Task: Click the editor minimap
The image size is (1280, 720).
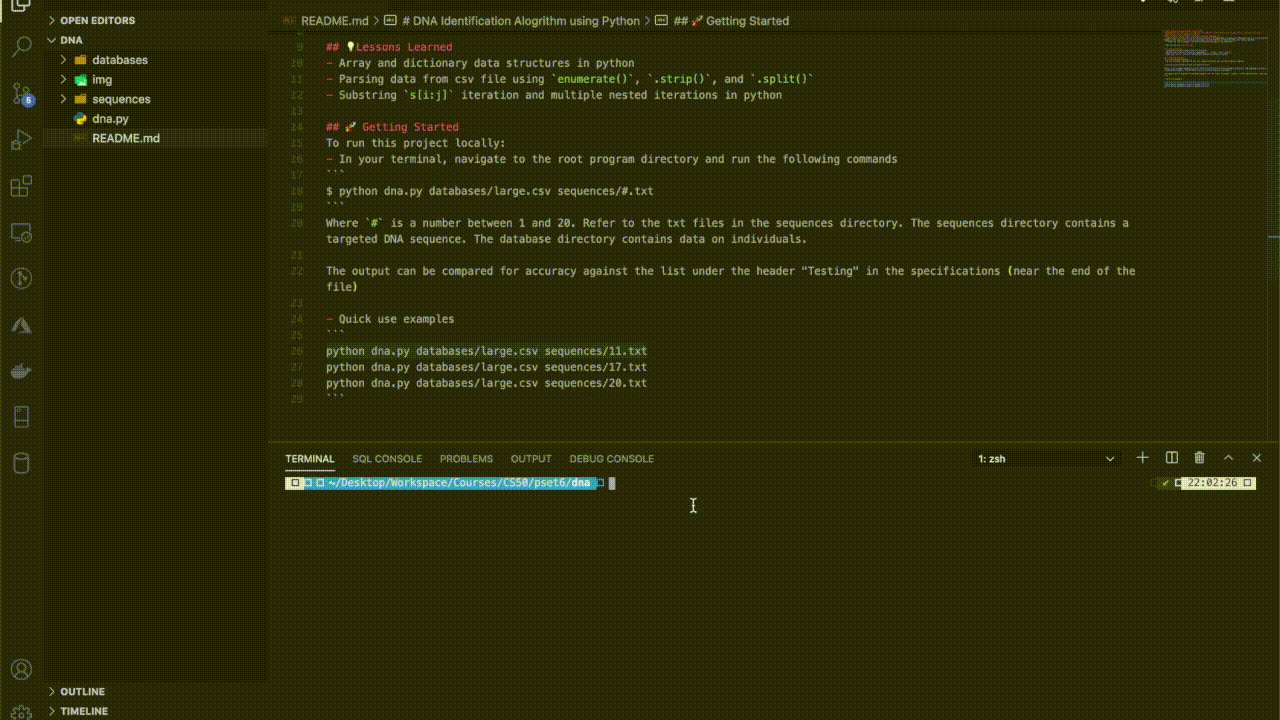Action: click(x=1215, y=60)
